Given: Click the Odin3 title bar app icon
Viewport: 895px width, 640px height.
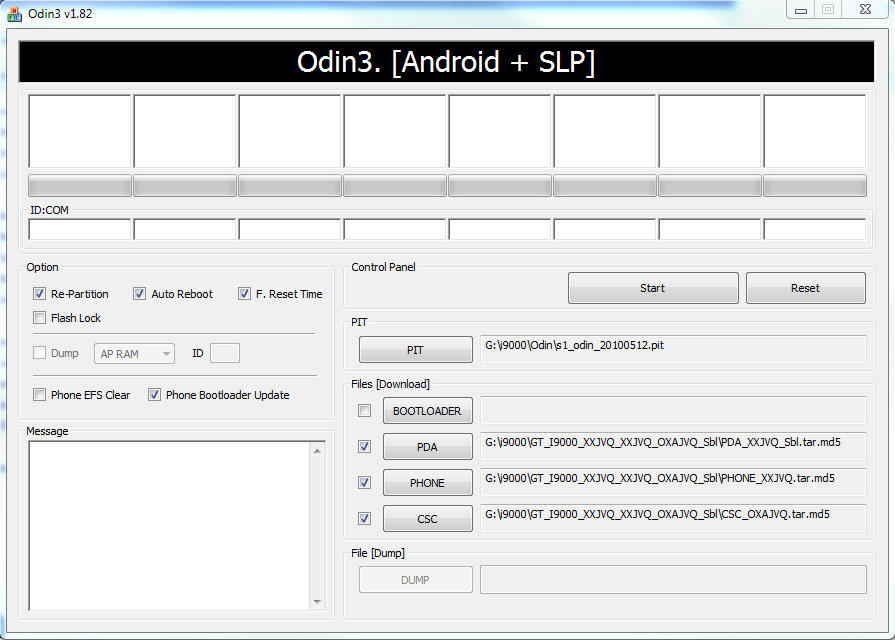Looking at the screenshot, I should coord(14,14).
